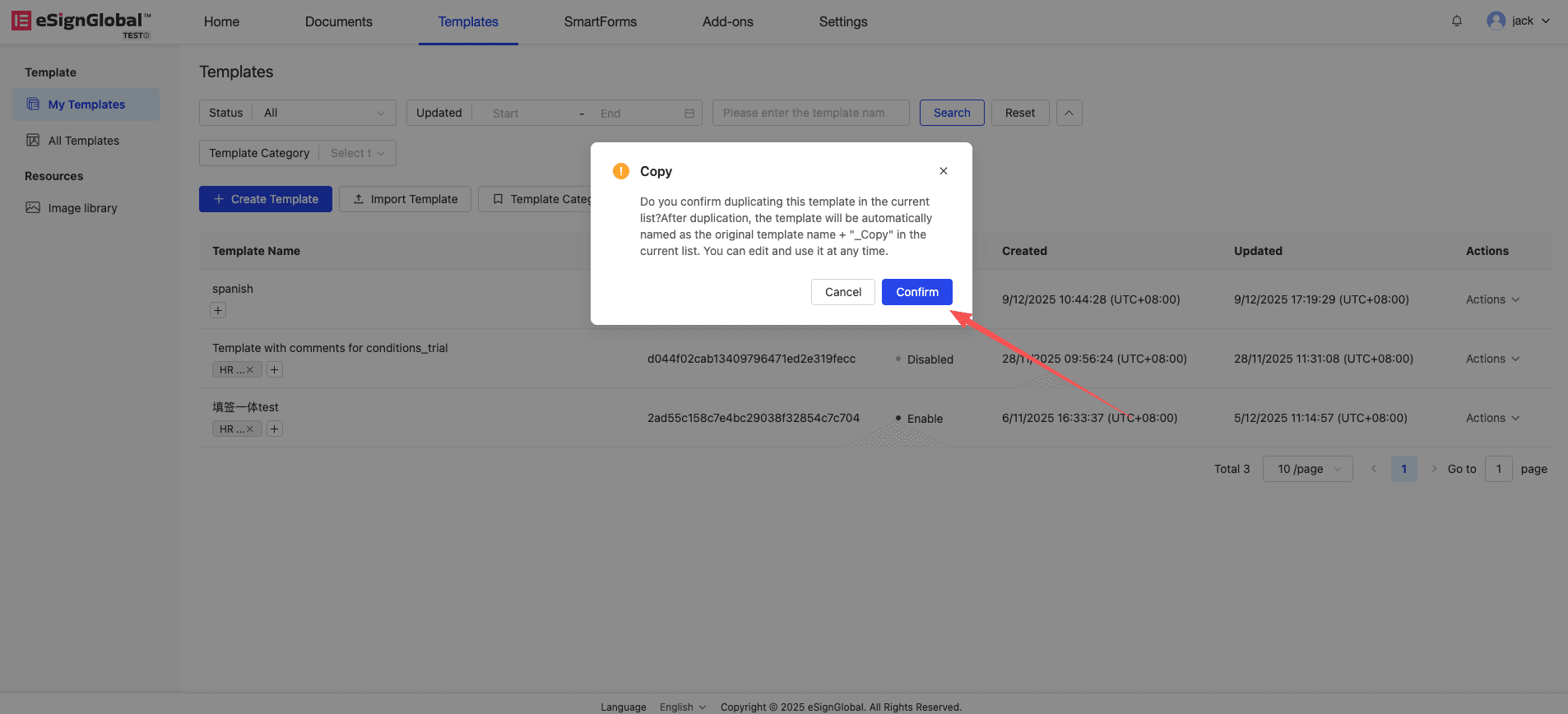Confirm the template duplication
Viewport: 1568px width, 714px height.
tap(916, 292)
